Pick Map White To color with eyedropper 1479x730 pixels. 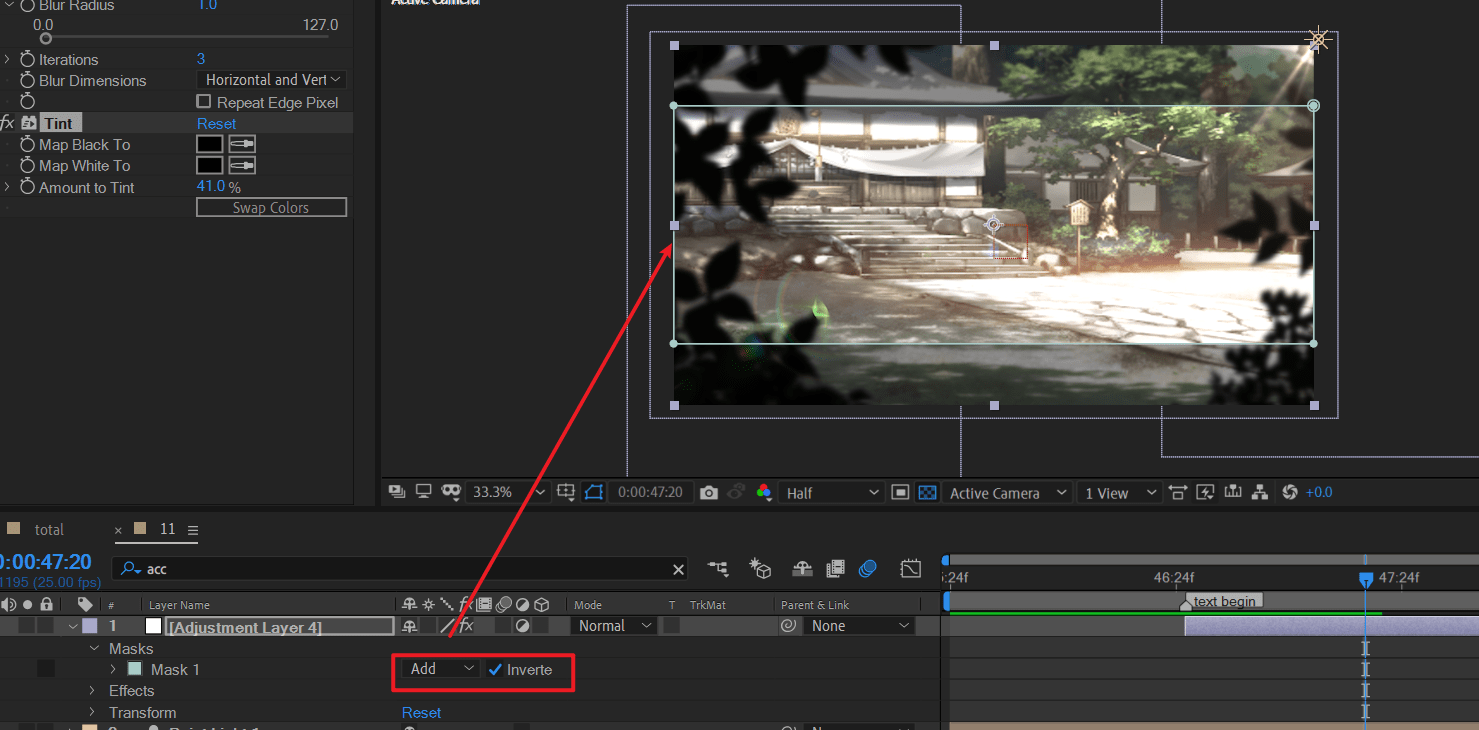pyautogui.click(x=242, y=165)
